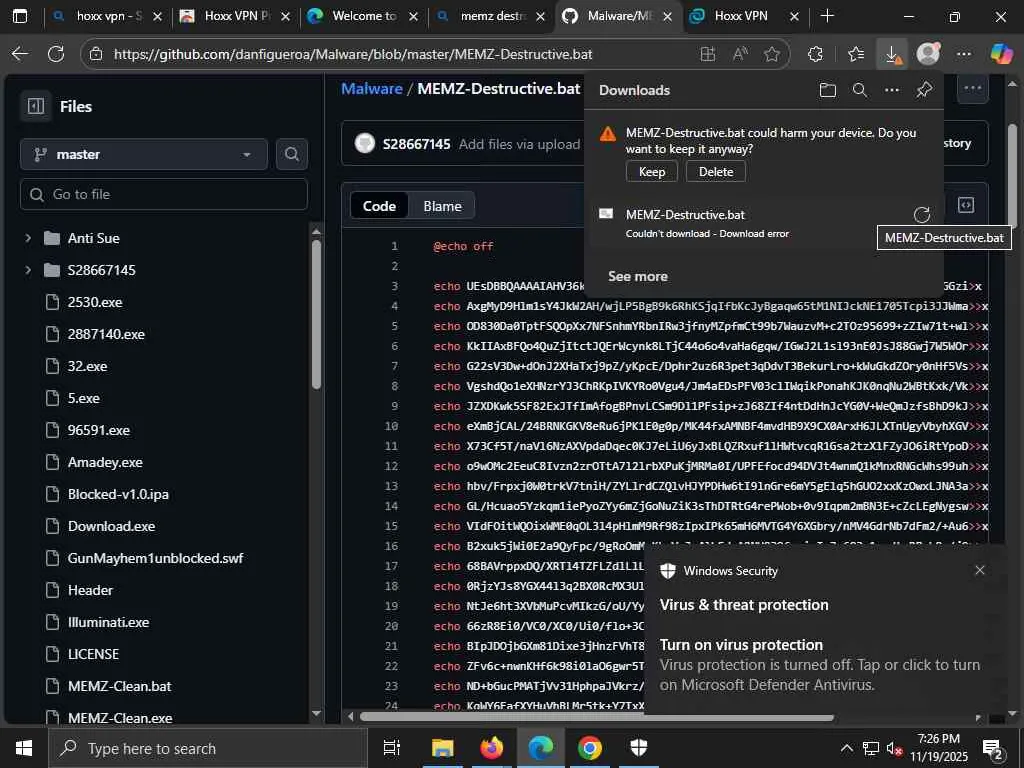The width and height of the screenshot is (1024, 768).
Task: Open the Favorites list icon
Action: (x=856, y=54)
